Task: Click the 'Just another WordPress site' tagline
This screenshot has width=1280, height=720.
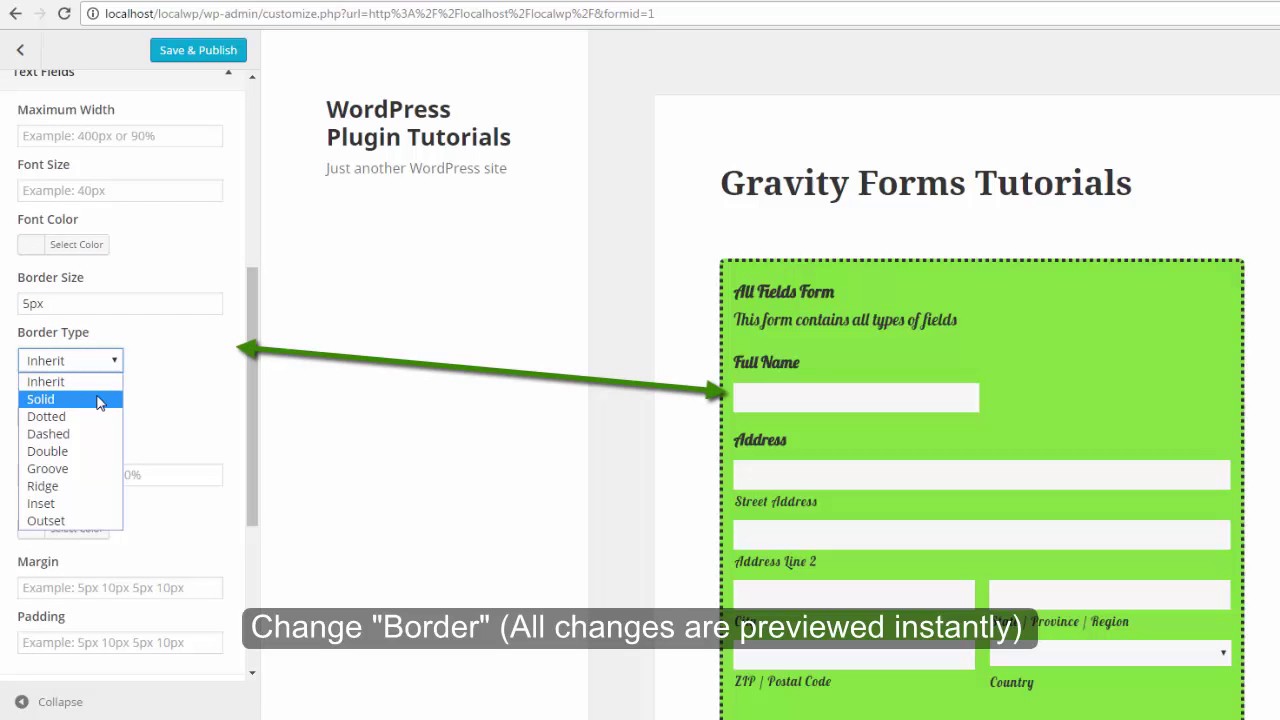Action: [416, 168]
